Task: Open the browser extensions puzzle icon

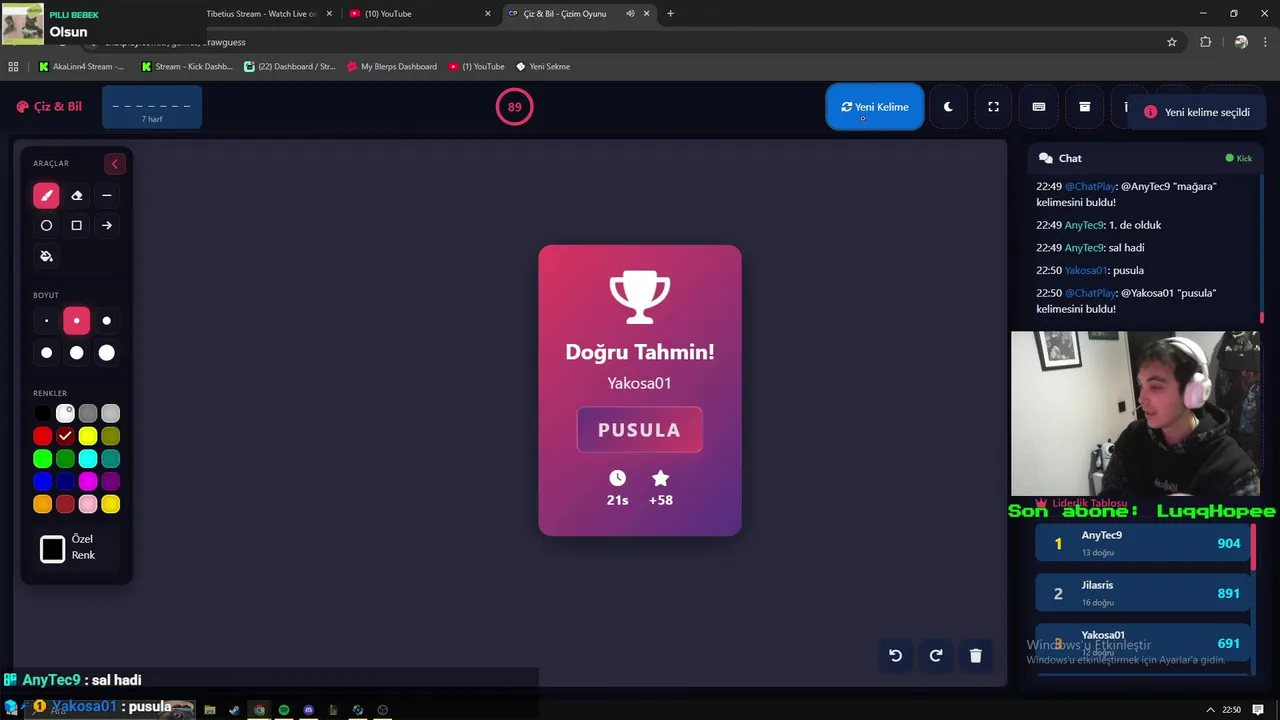Action: tap(1205, 42)
